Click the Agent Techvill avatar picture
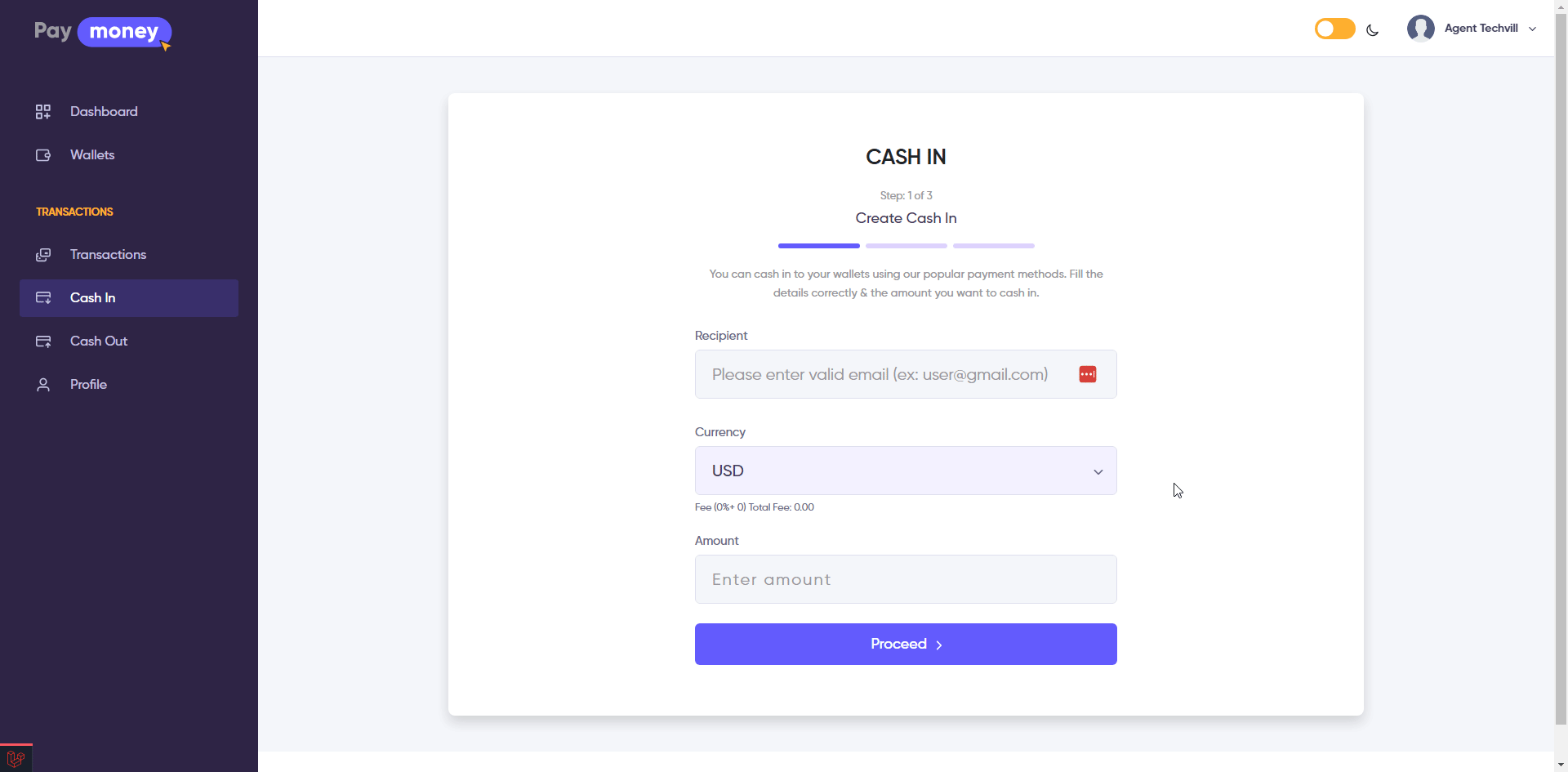The width and height of the screenshot is (1568, 772). (x=1420, y=29)
